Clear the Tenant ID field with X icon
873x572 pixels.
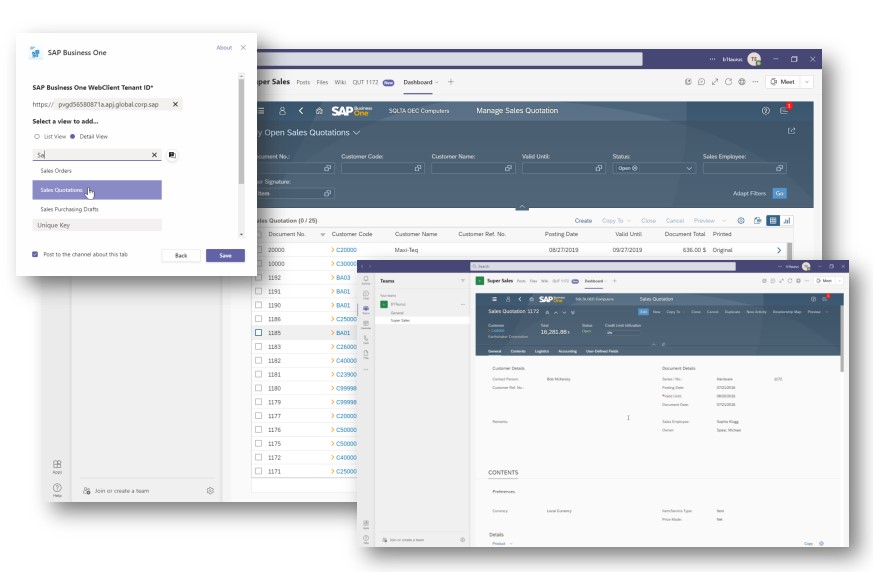tap(175, 104)
